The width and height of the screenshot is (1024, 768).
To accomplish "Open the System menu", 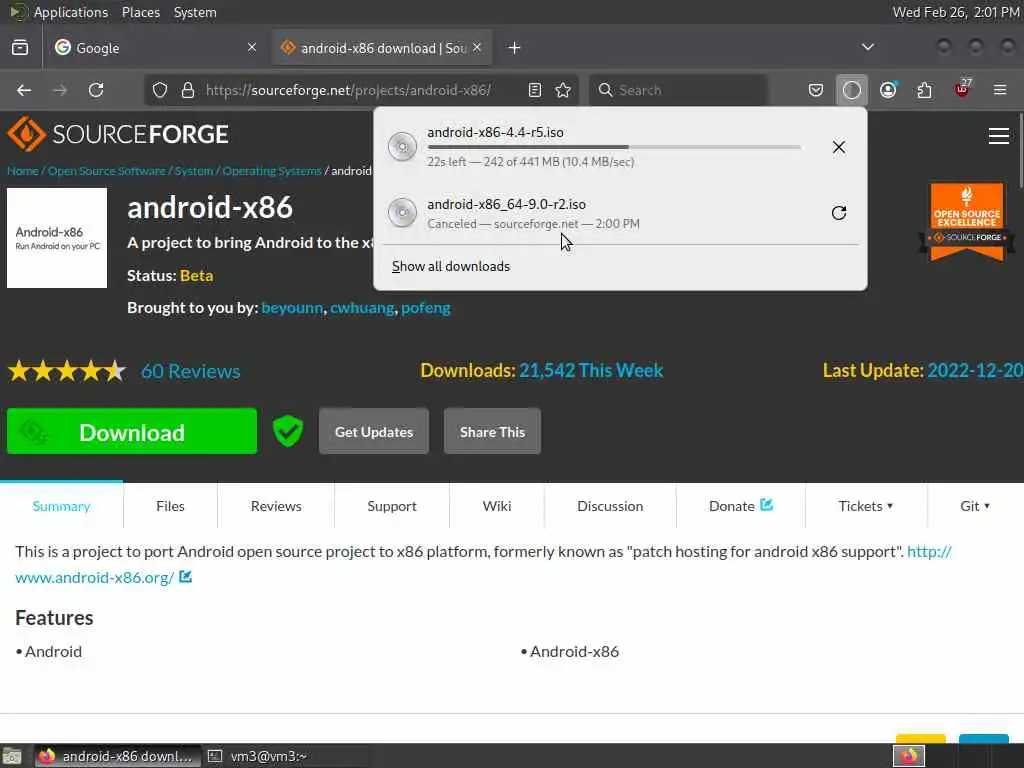I will click(195, 12).
